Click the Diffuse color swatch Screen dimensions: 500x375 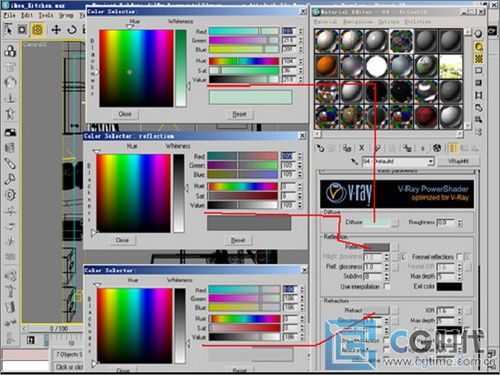(377, 223)
